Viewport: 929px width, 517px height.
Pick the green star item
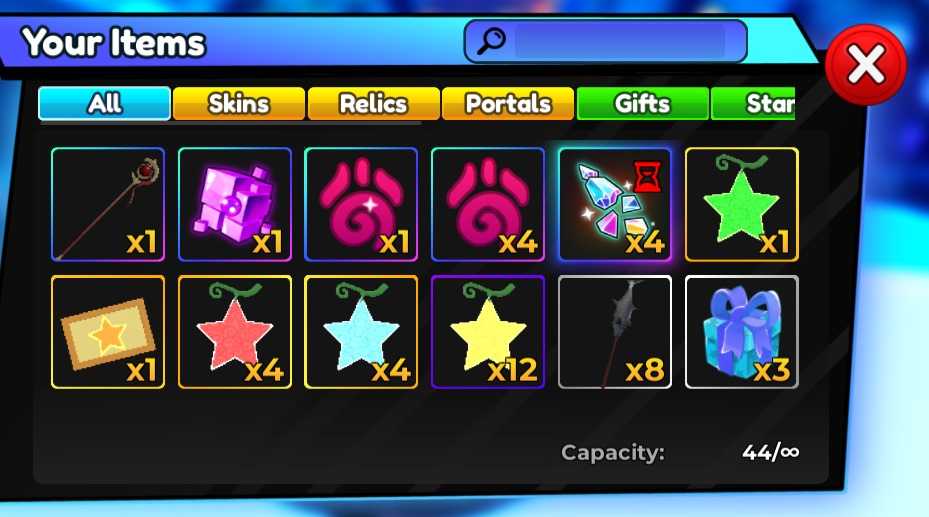click(x=742, y=204)
